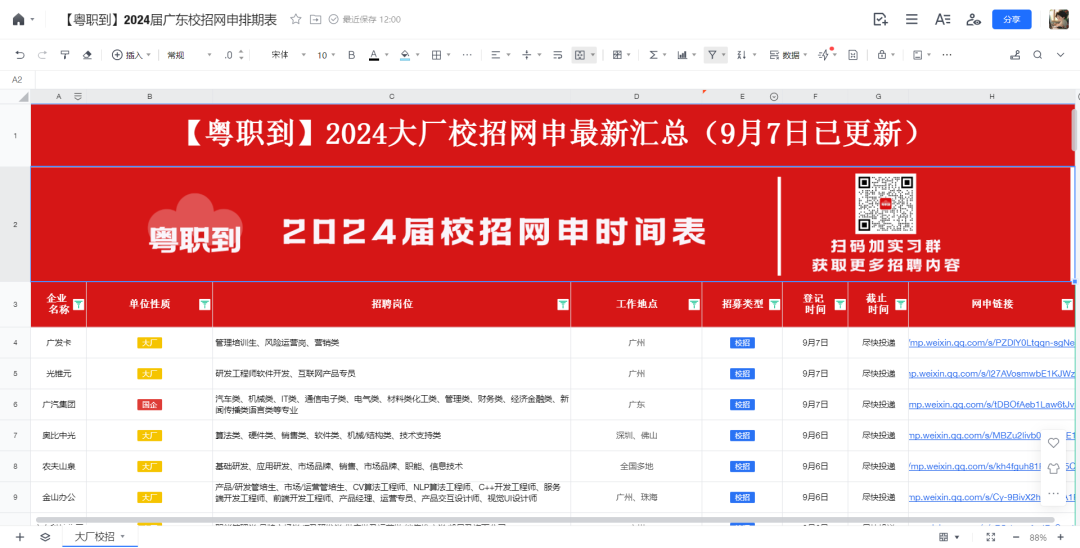Click the redo arrow

42,55
